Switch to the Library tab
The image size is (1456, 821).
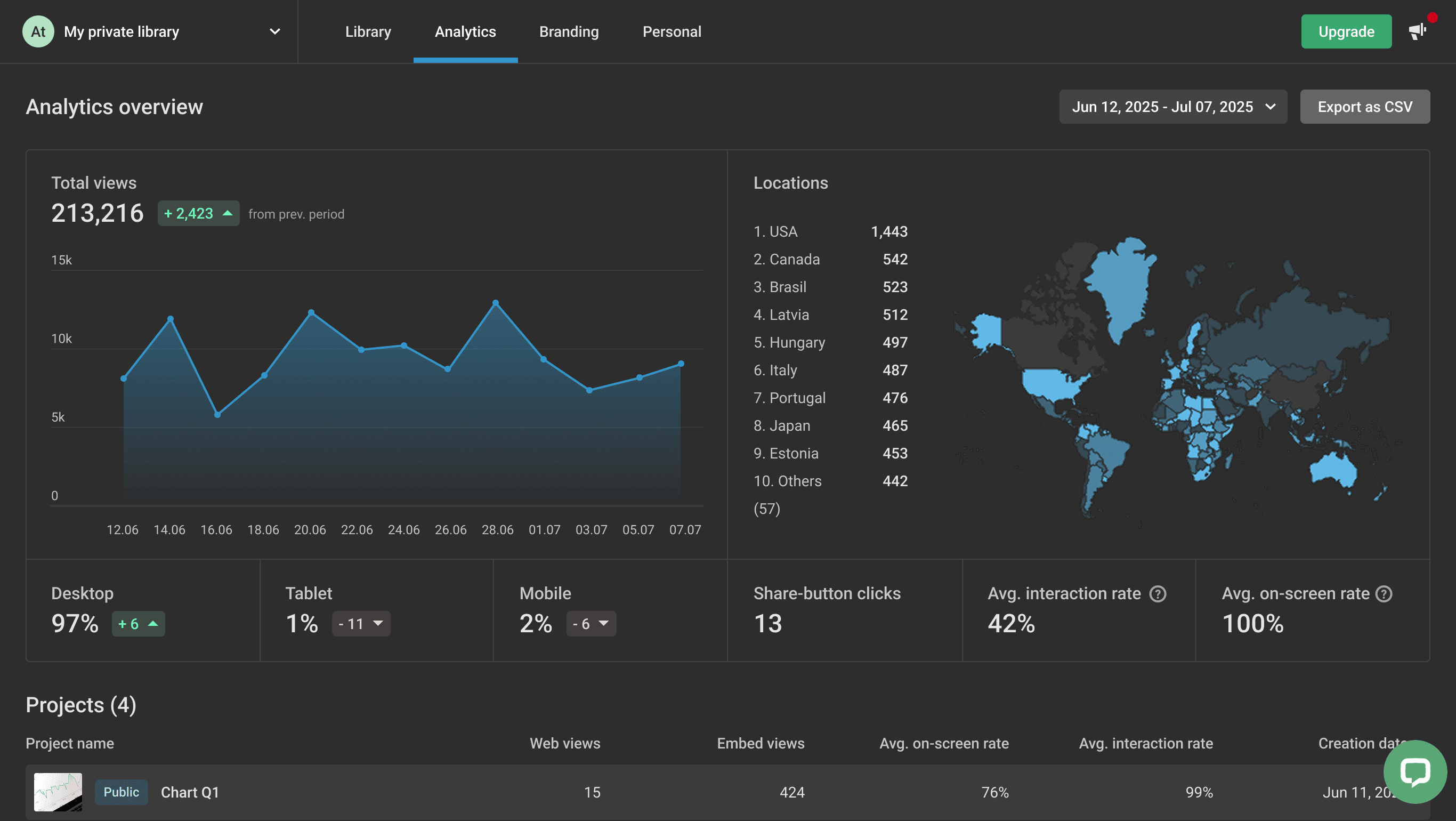click(368, 31)
